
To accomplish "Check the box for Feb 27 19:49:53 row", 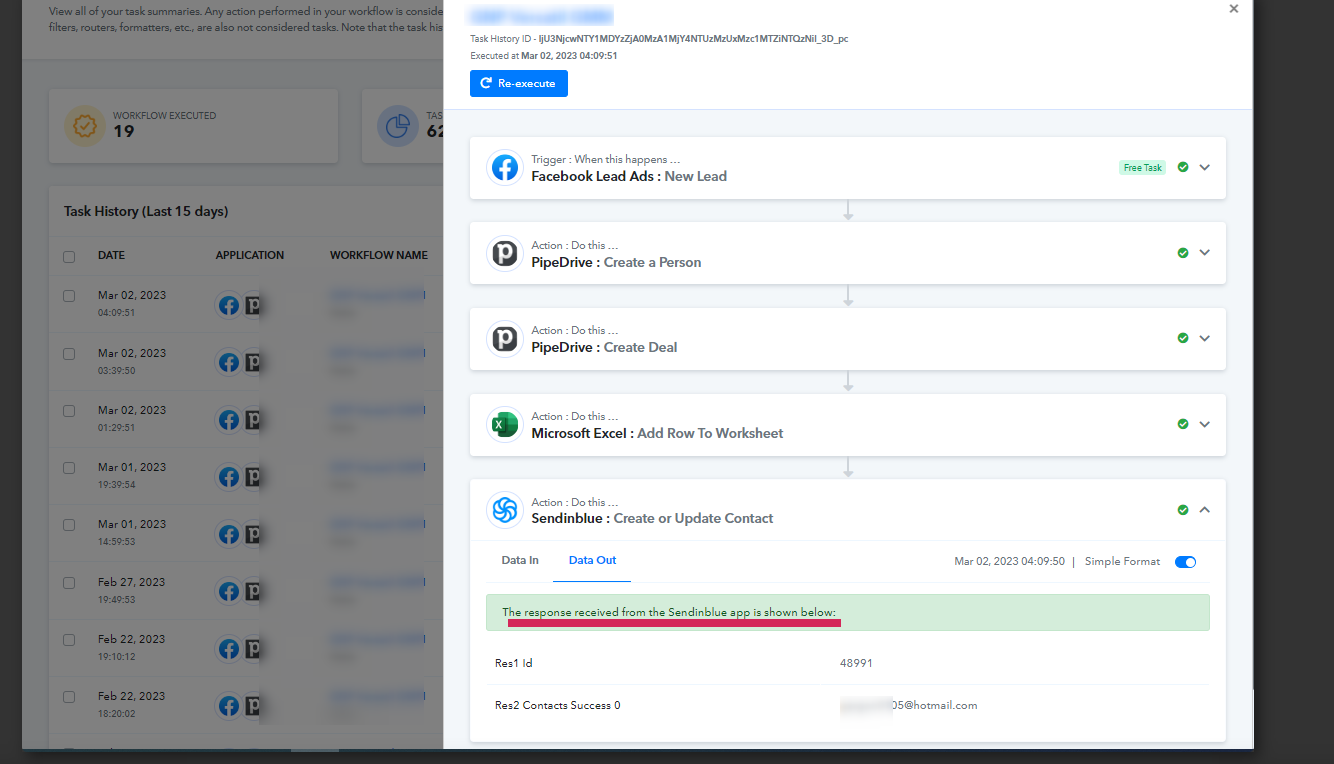I will [x=69, y=583].
